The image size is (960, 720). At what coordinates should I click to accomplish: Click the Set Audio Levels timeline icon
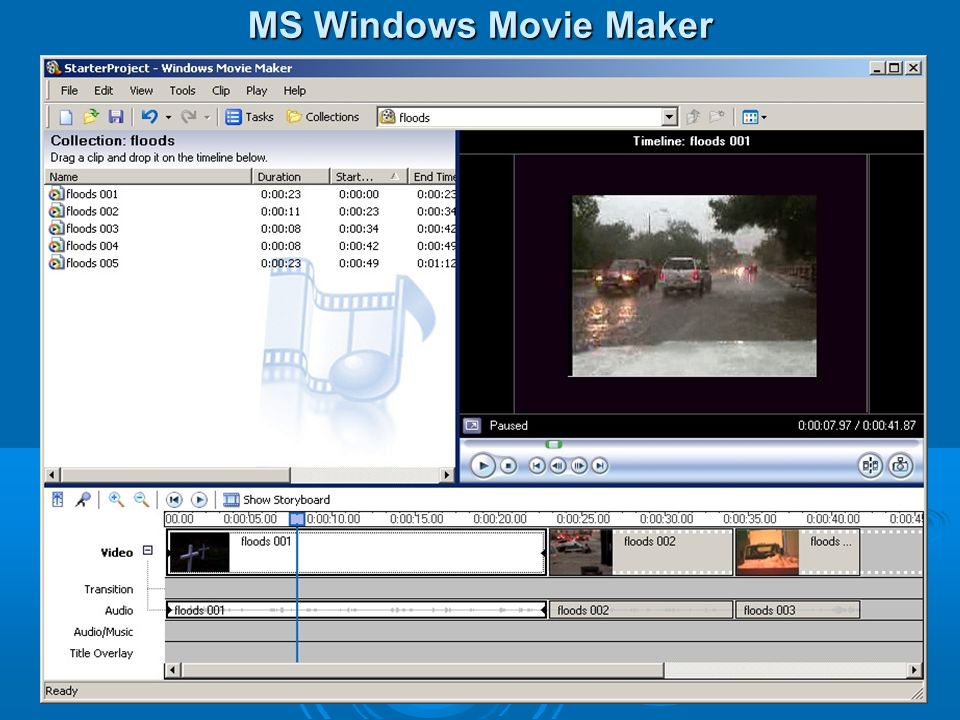click(58, 500)
